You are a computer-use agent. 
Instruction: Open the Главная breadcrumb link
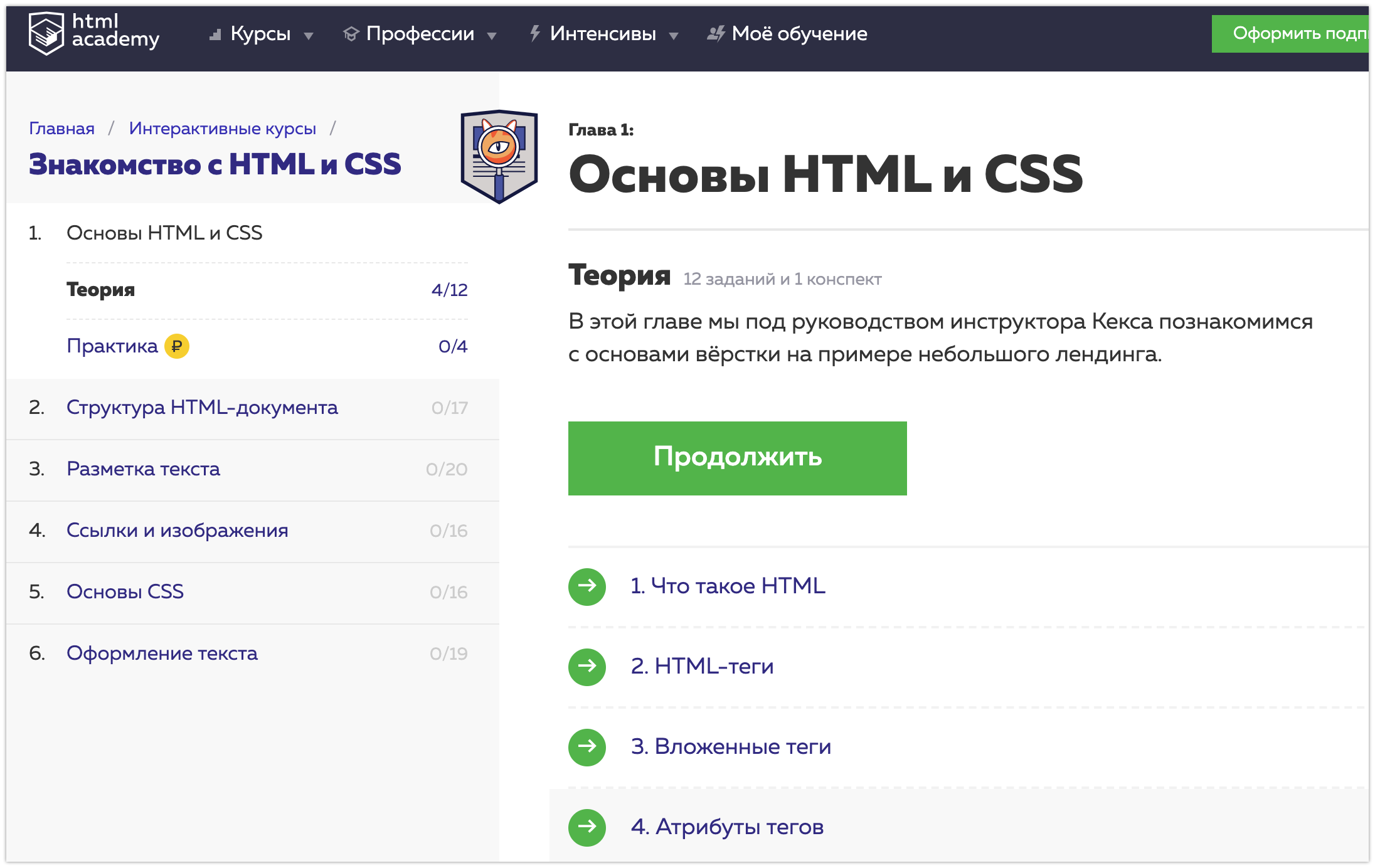click(x=62, y=129)
